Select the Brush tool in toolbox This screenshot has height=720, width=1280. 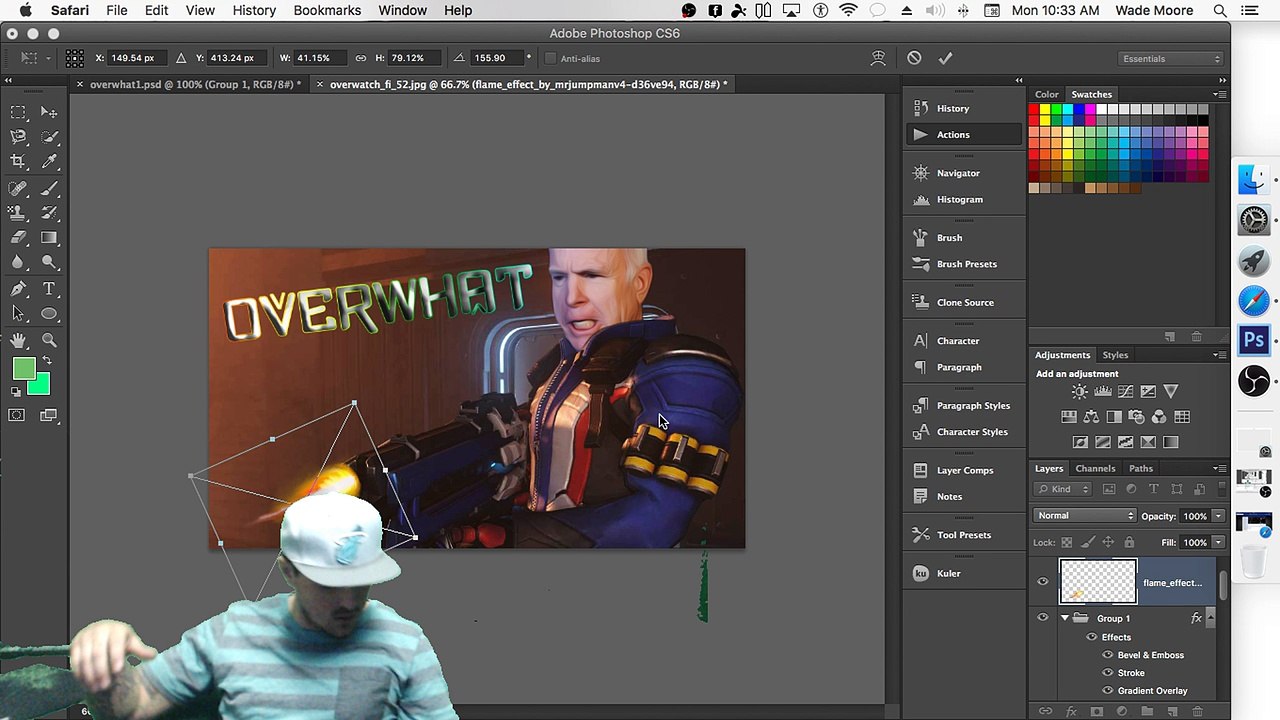pyautogui.click(x=49, y=188)
